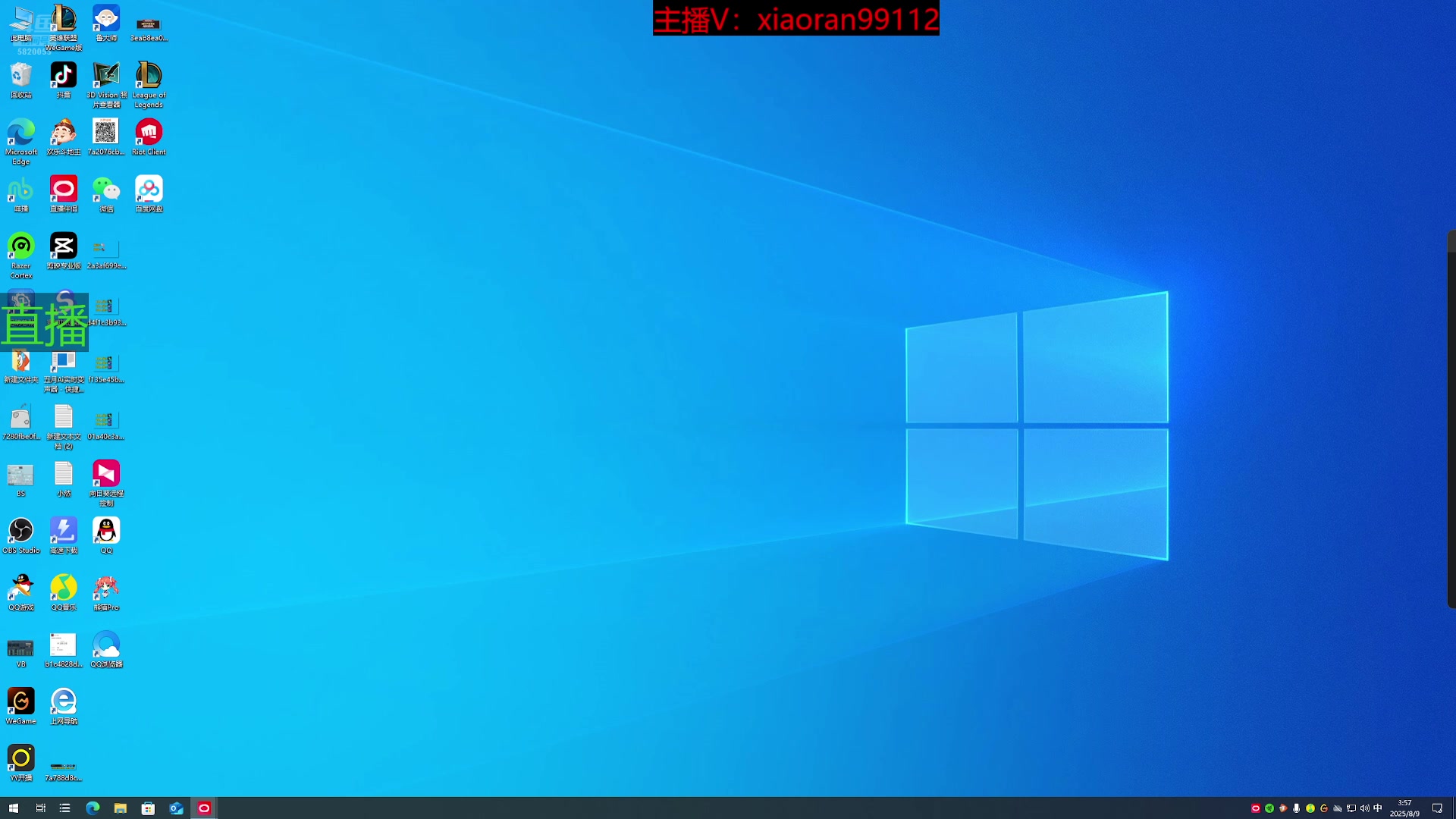Open Razer Cortex from the desktop
Screen dimensions: 1456x819
coord(21,256)
